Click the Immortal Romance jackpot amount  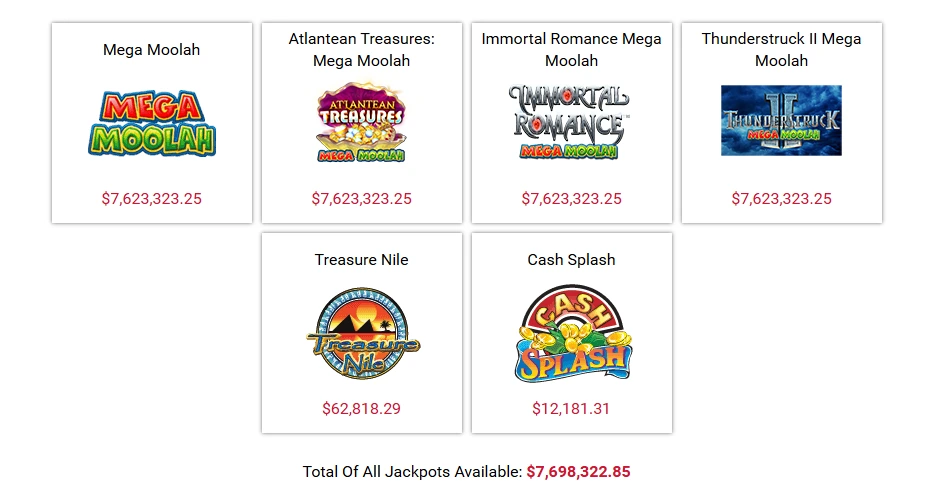[x=571, y=198]
